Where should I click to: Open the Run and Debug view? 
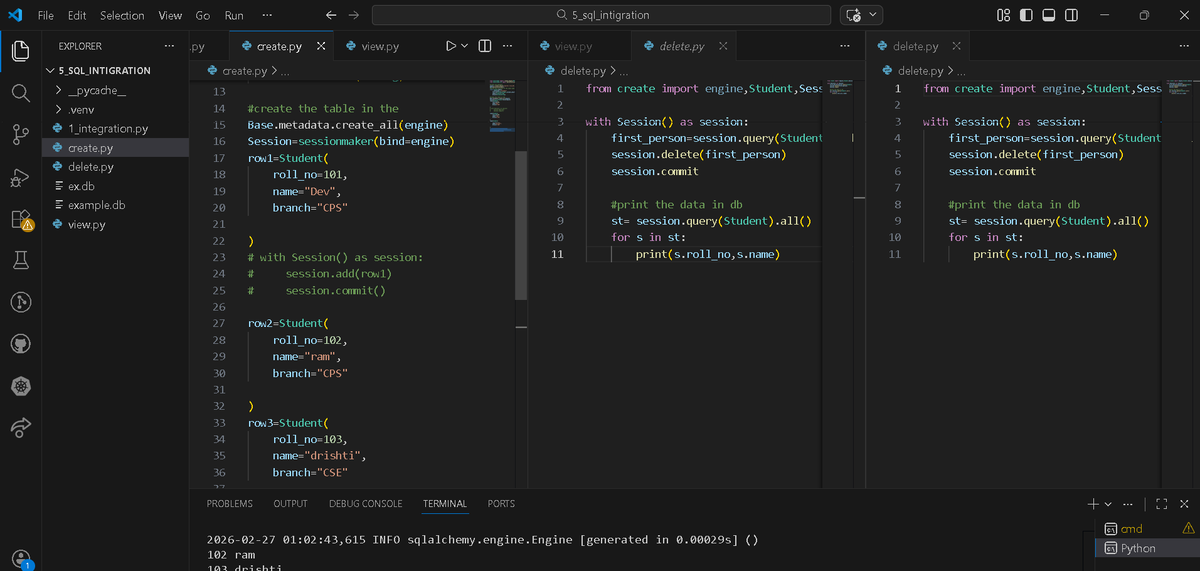pyautogui.click(x=22, y=177)
